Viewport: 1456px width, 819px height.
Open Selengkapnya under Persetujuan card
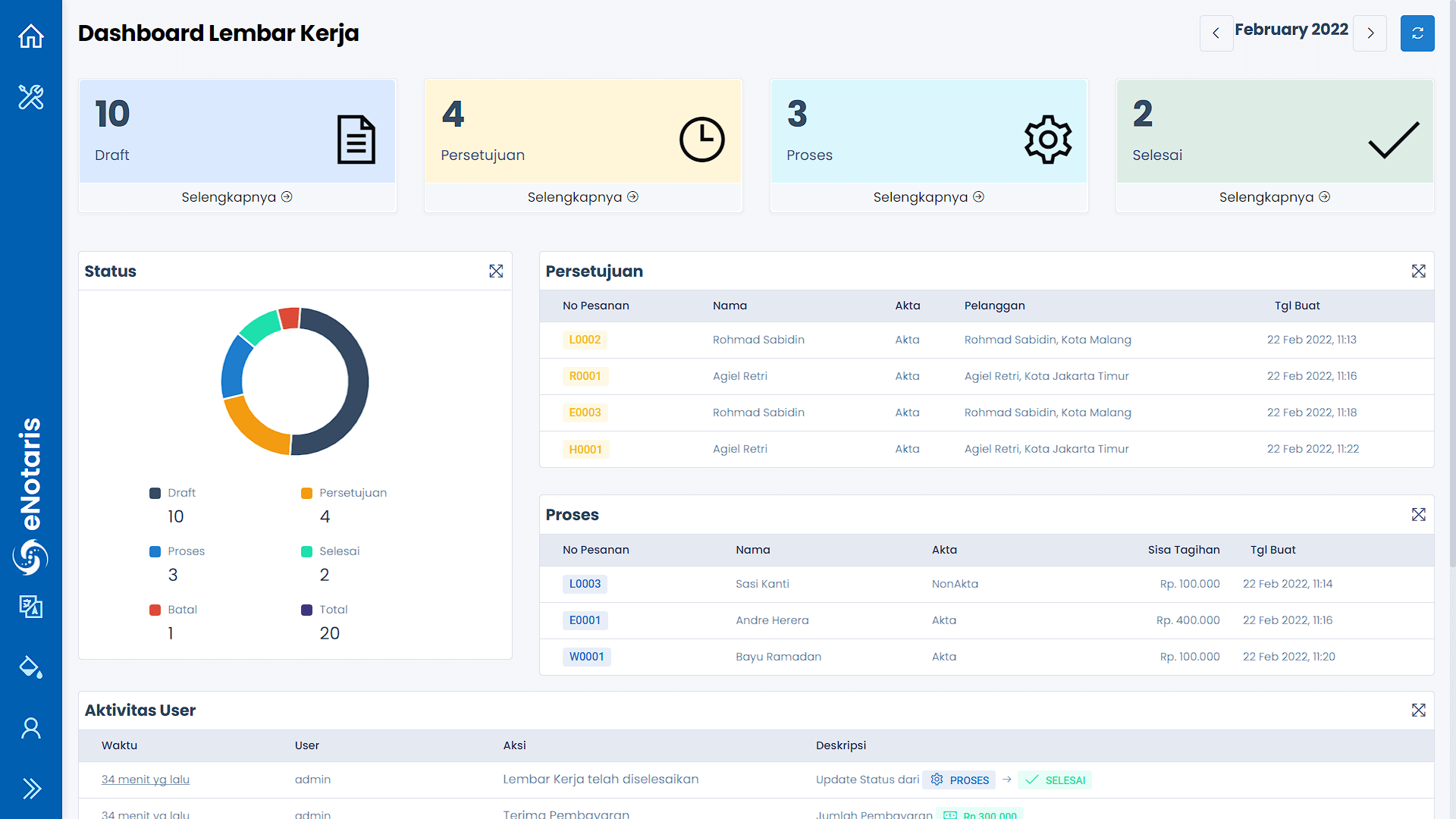[x=583, y=197]
